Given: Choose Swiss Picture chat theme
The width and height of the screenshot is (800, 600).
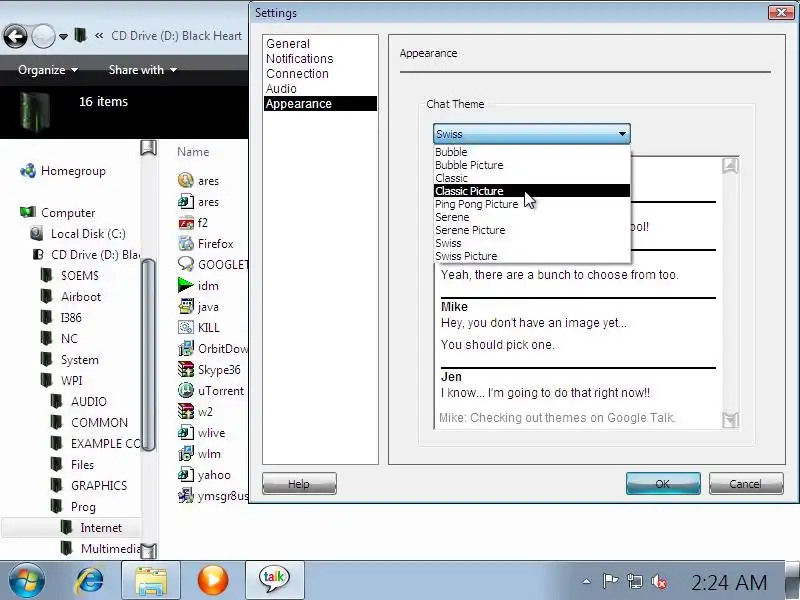Looking at the screenshot, I should (x=532, y=256).
